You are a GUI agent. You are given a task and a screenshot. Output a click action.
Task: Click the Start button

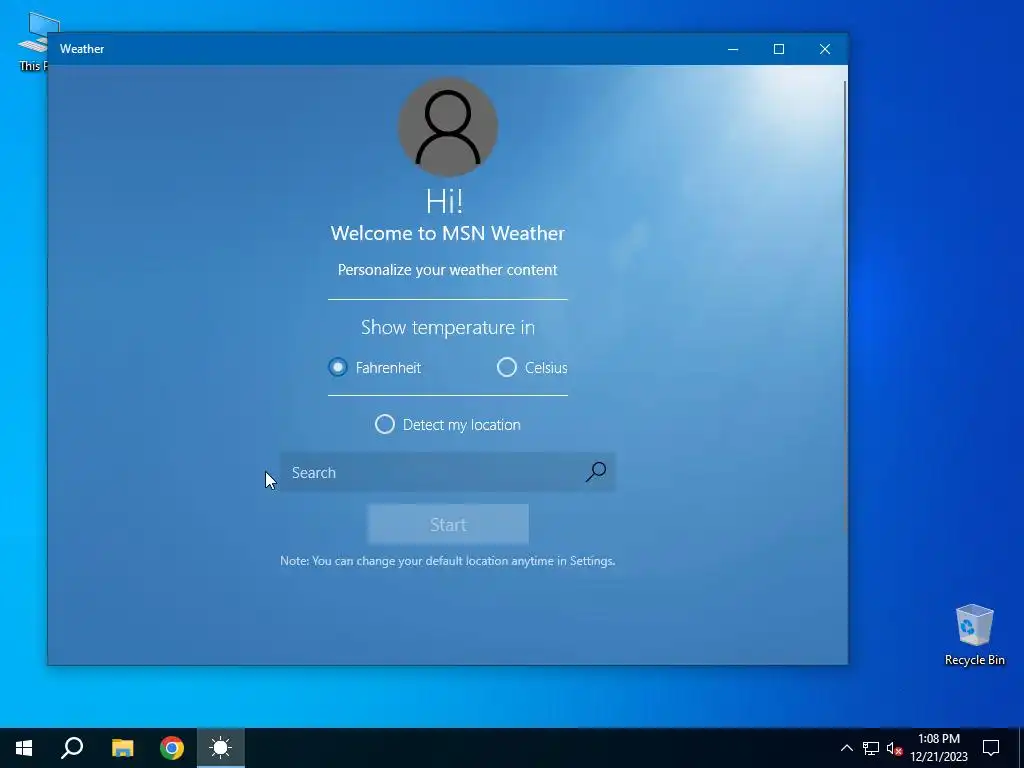pyautogui.click(x=448, y=524)
